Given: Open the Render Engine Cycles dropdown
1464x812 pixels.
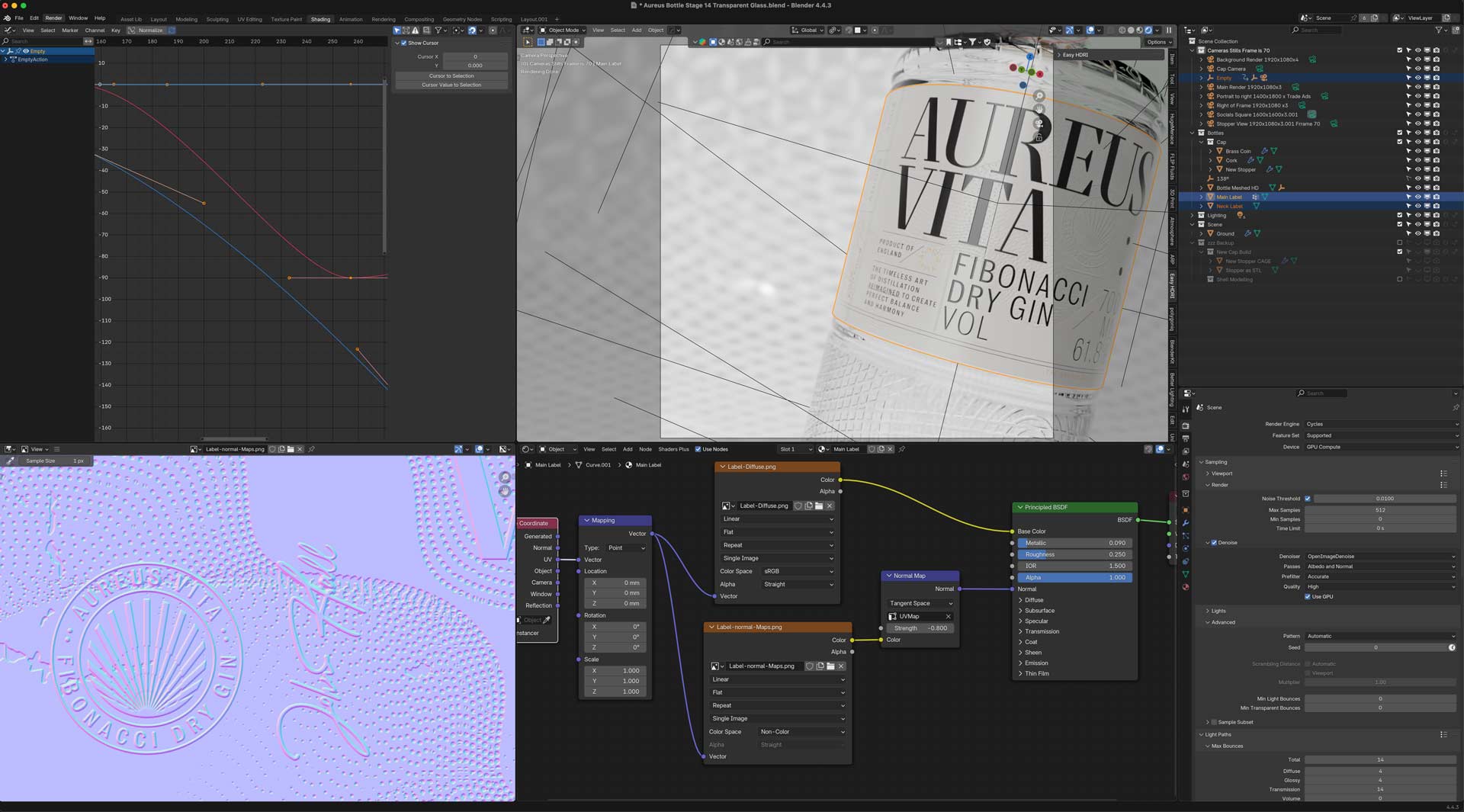Looking at the screenshot, I should click(x=1380, y=424).
